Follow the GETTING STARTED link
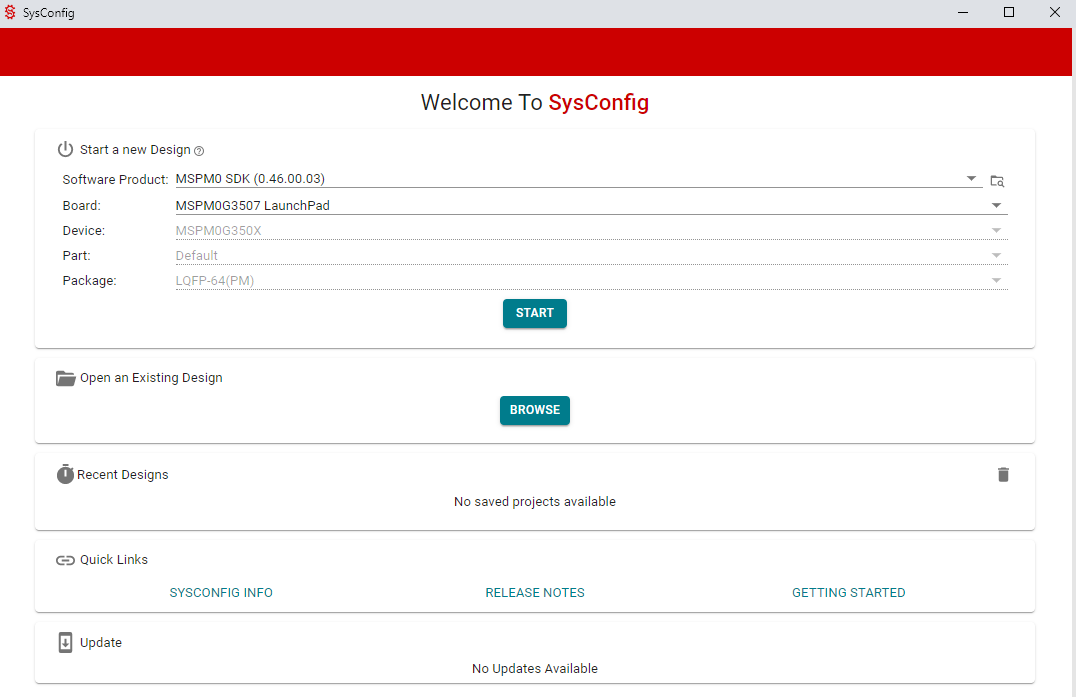 point(848,593)
